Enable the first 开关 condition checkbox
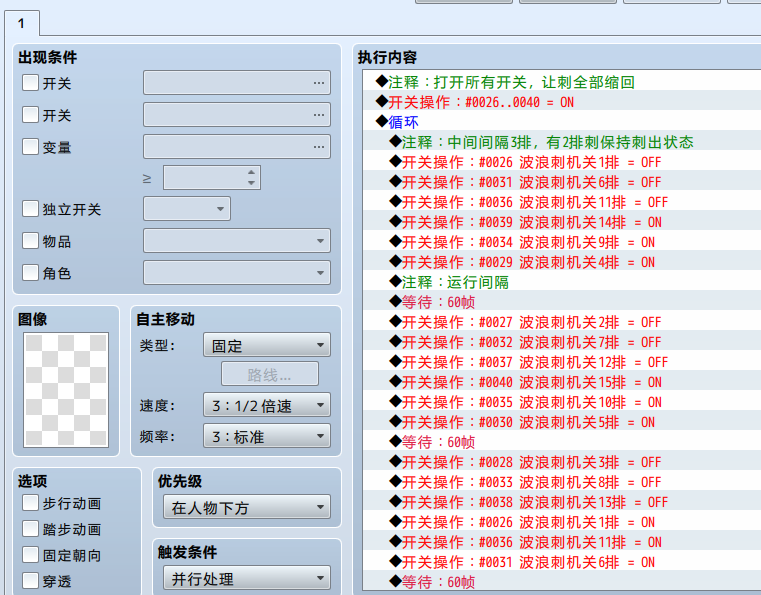This screenshot has height=595, width=761. [x=30, y=83]
